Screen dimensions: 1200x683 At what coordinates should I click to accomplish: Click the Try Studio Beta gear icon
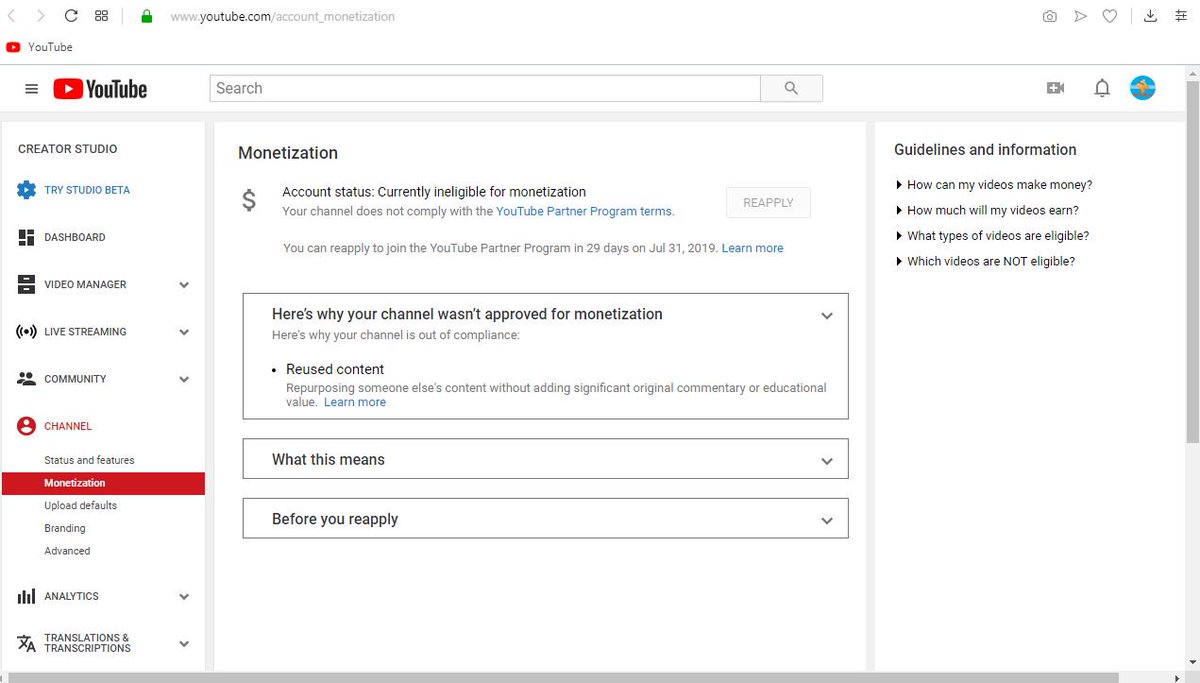point(27,190)
